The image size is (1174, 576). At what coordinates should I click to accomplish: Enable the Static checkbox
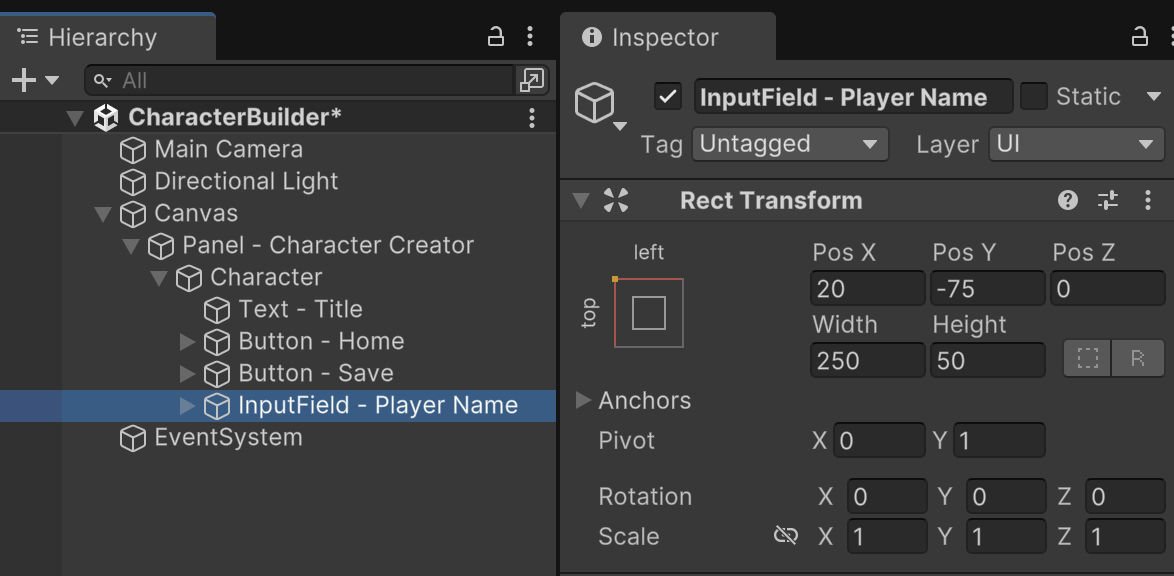1034,97
